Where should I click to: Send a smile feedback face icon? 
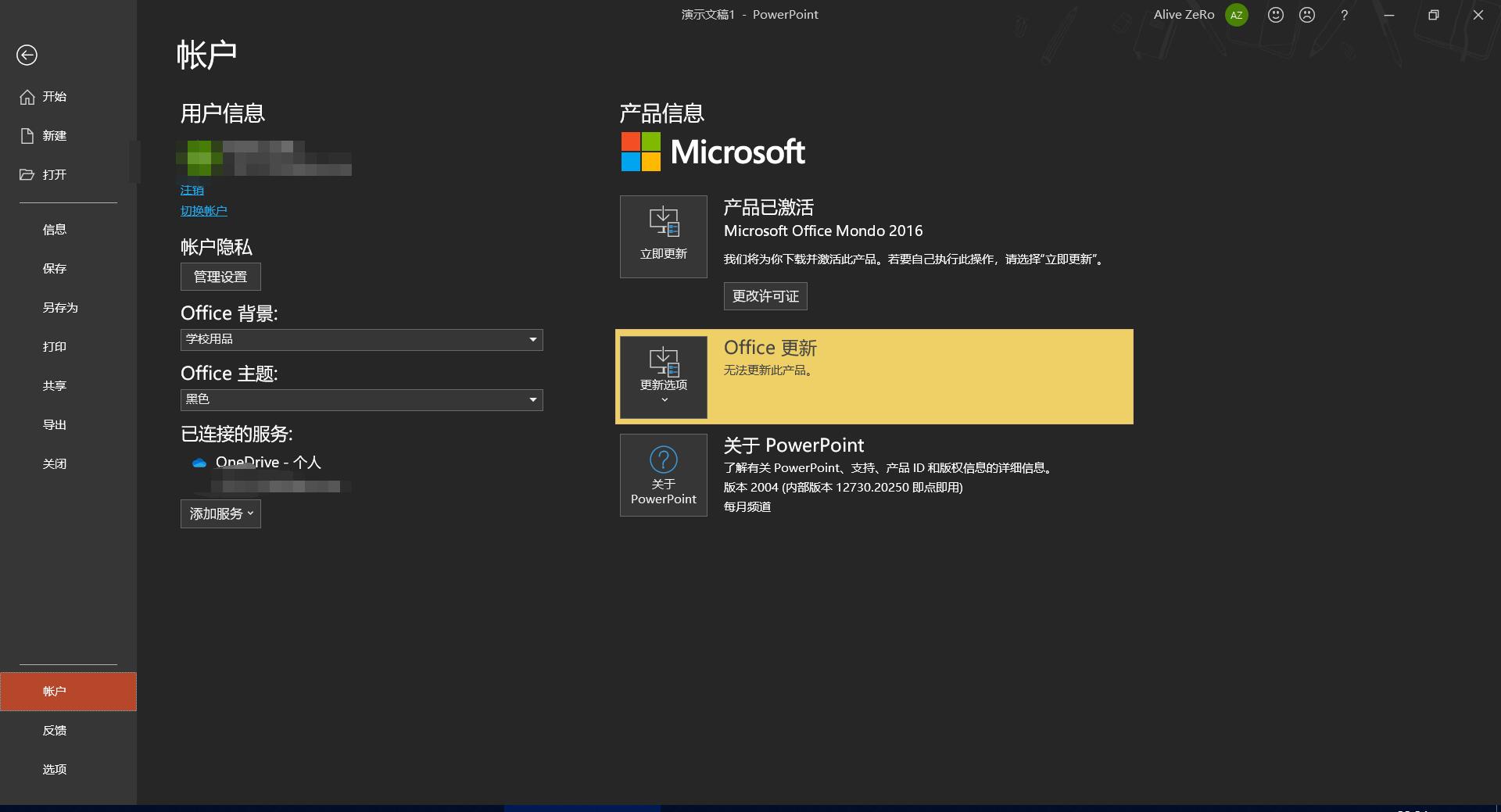click(x=1276, y=15)
